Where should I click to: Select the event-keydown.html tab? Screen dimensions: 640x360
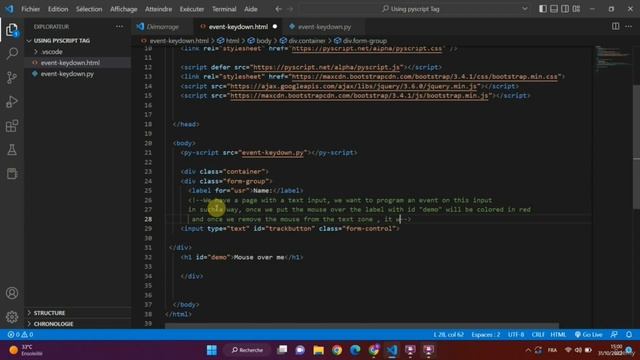[238, 27]
